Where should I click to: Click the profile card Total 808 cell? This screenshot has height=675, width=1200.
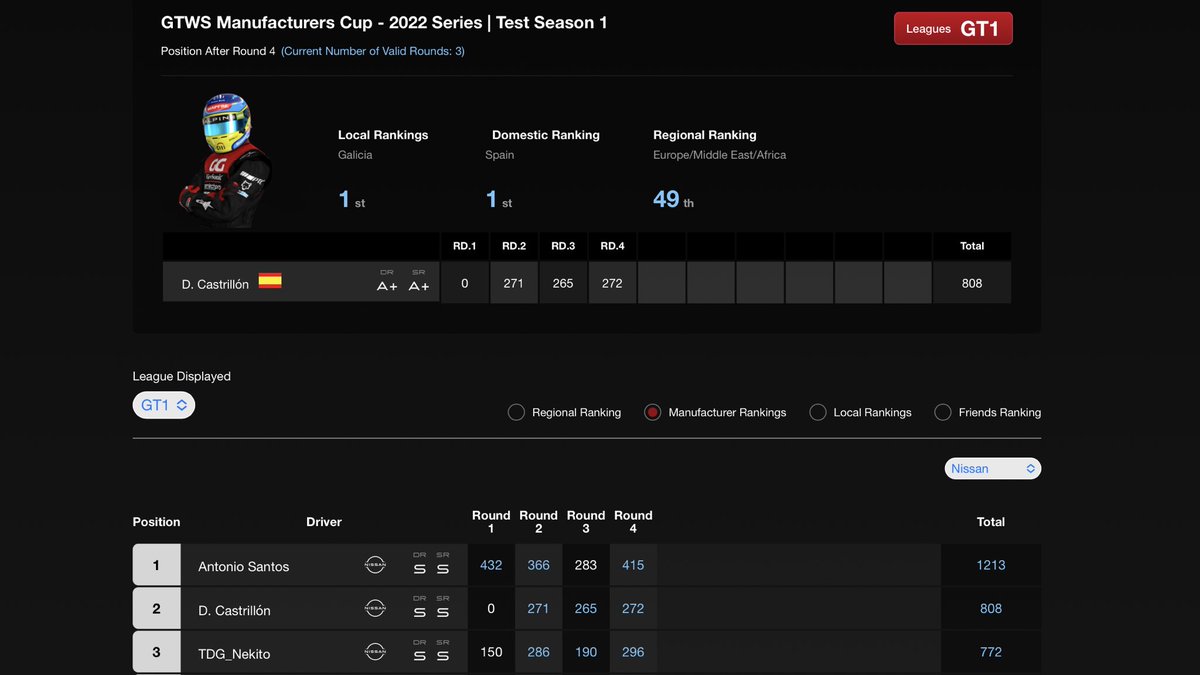[x=972, y=283]
